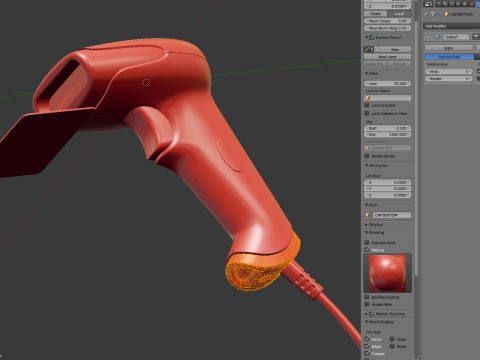Collapse the Subsurf modifier panel arrow
480x360 pixels.
pyautogui.click(x=428, y=37)
